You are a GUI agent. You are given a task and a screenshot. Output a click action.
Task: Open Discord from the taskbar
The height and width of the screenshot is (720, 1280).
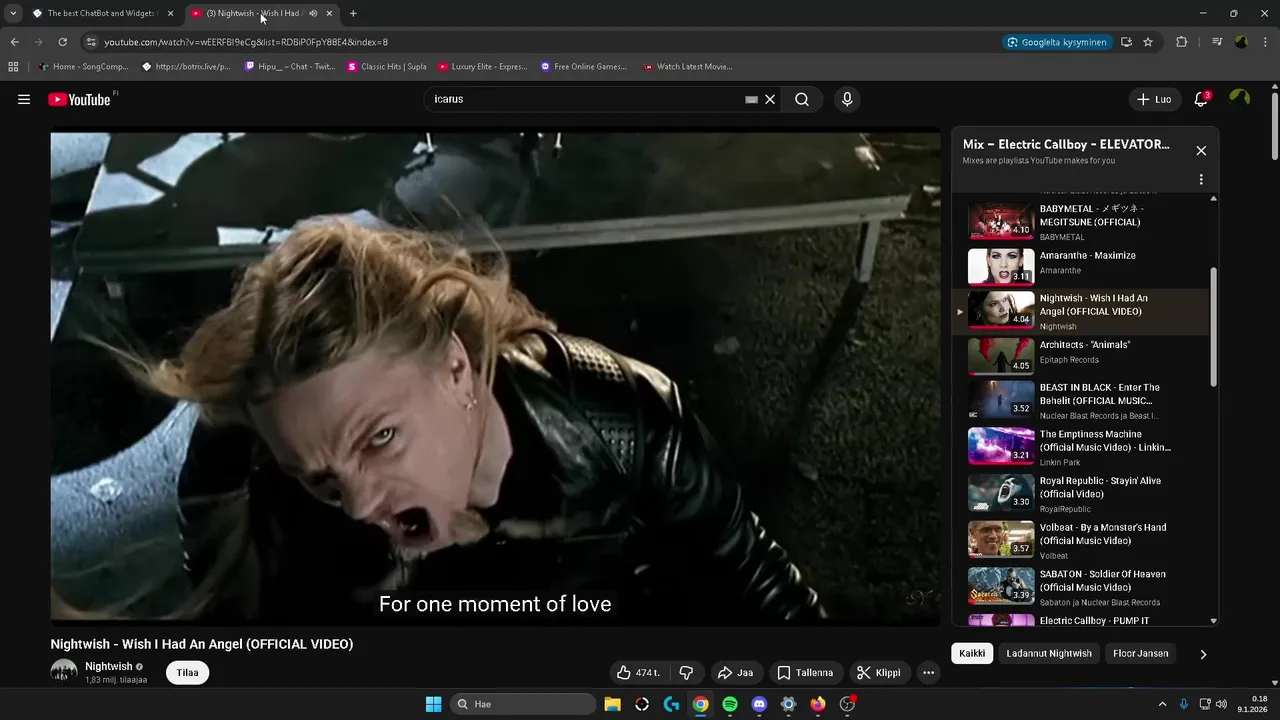[x=759, y=704]
